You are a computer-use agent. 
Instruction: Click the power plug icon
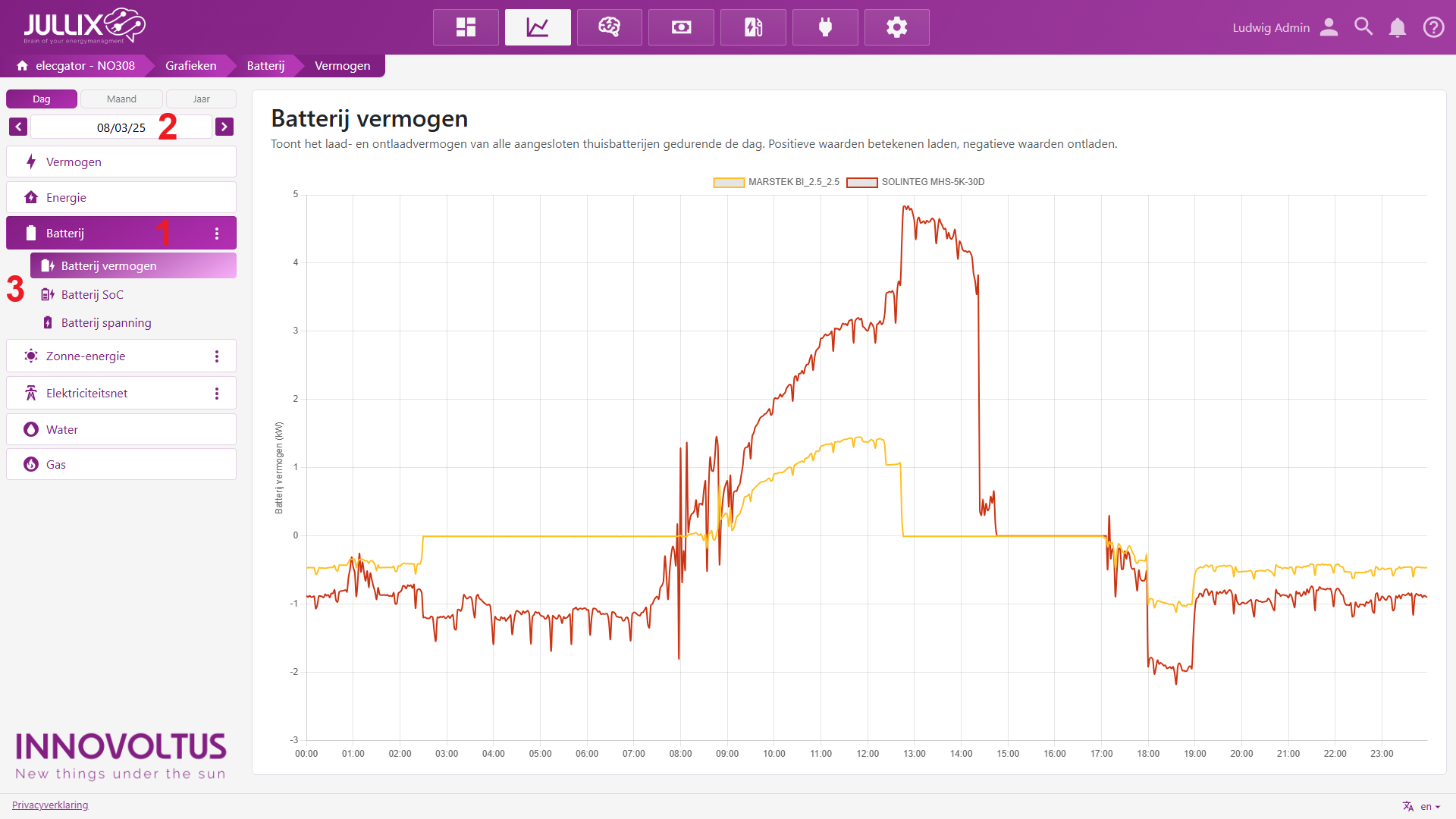[825, 27]
